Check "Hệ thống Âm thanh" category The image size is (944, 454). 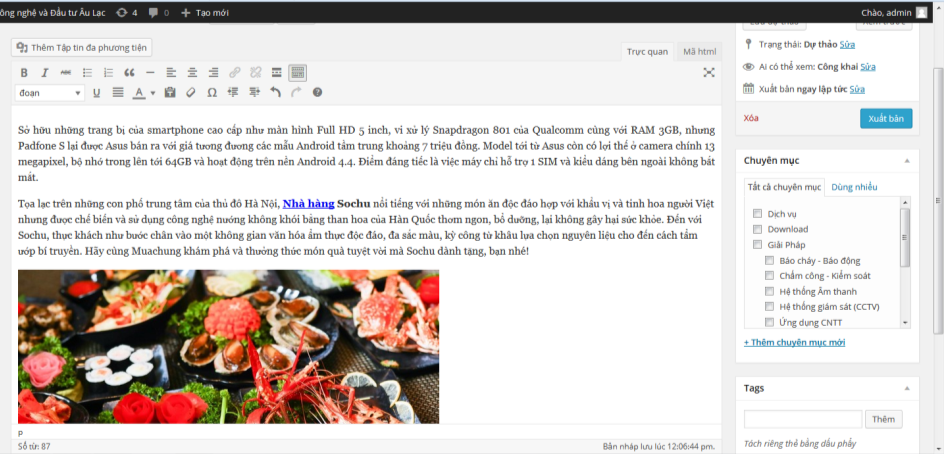(x=769, y=291)
